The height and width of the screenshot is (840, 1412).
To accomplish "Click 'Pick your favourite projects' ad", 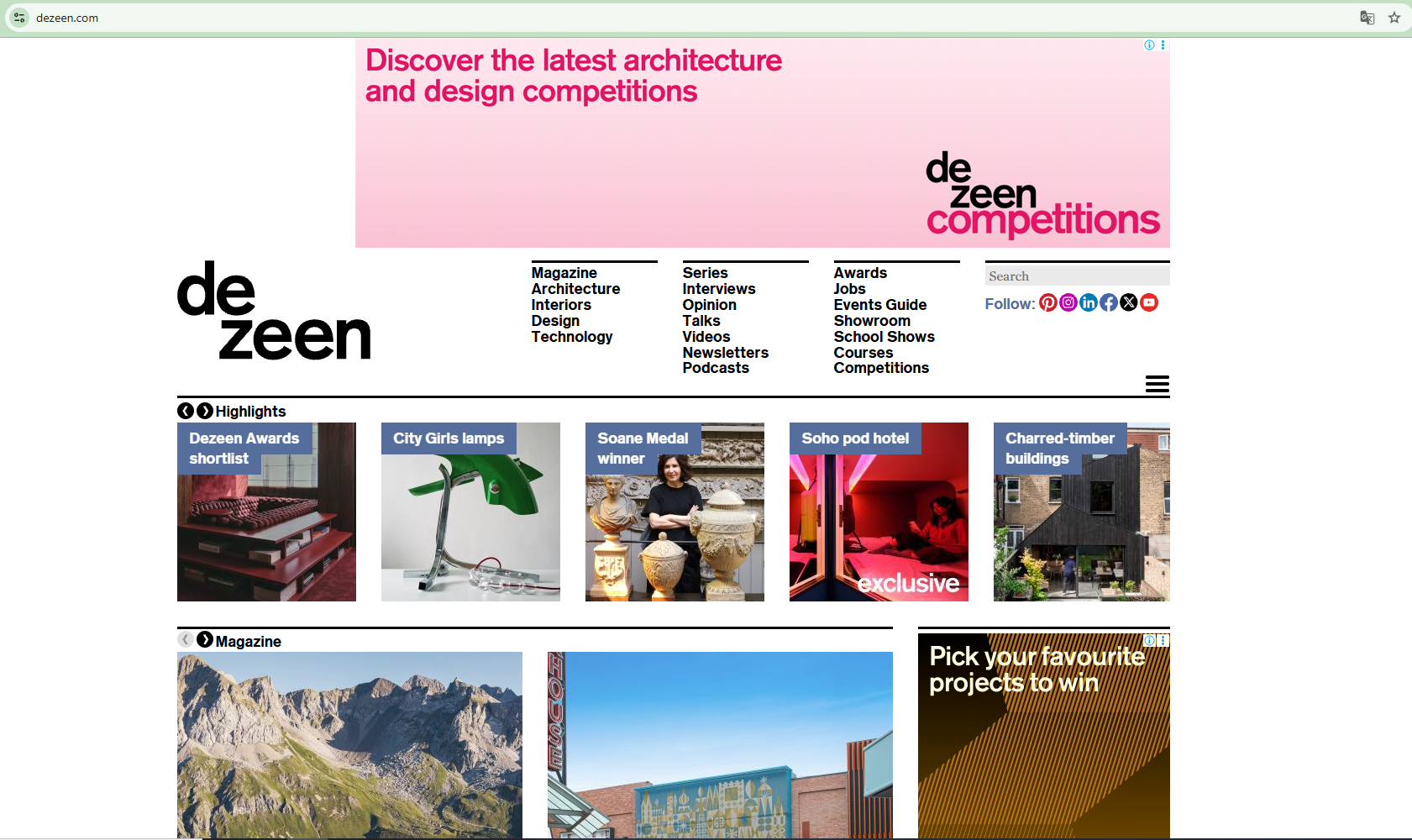I will pyautogui.click(x=1044, y=736).
